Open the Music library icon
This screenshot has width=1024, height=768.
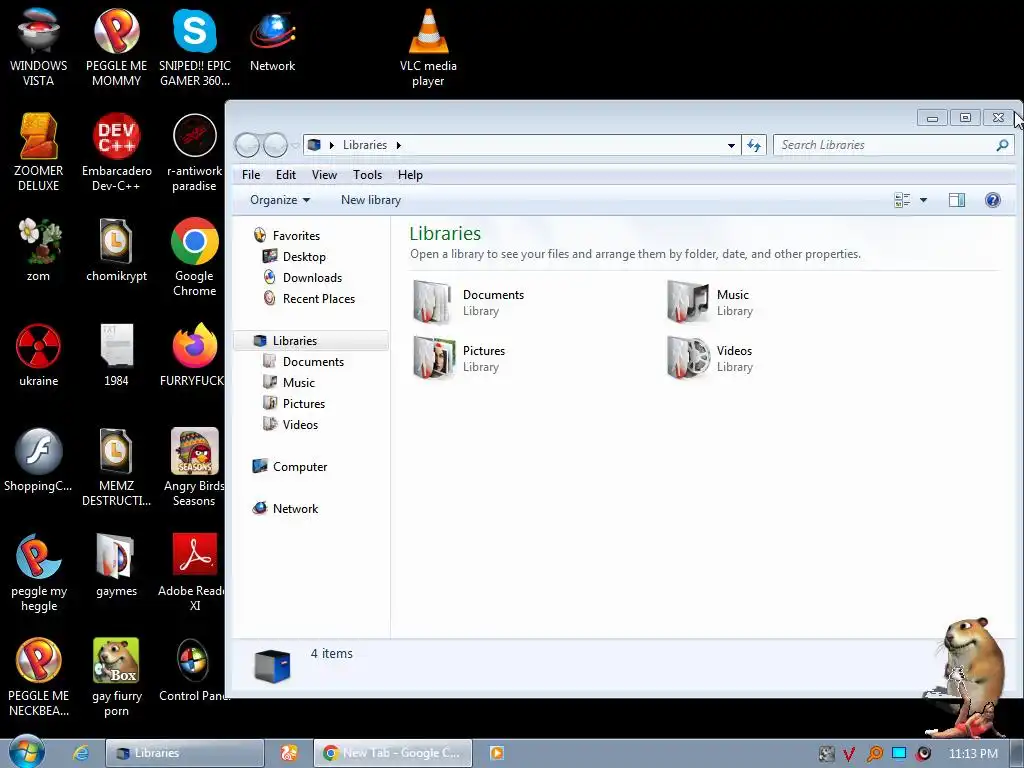pyautogui.click(x=688, y=302)
